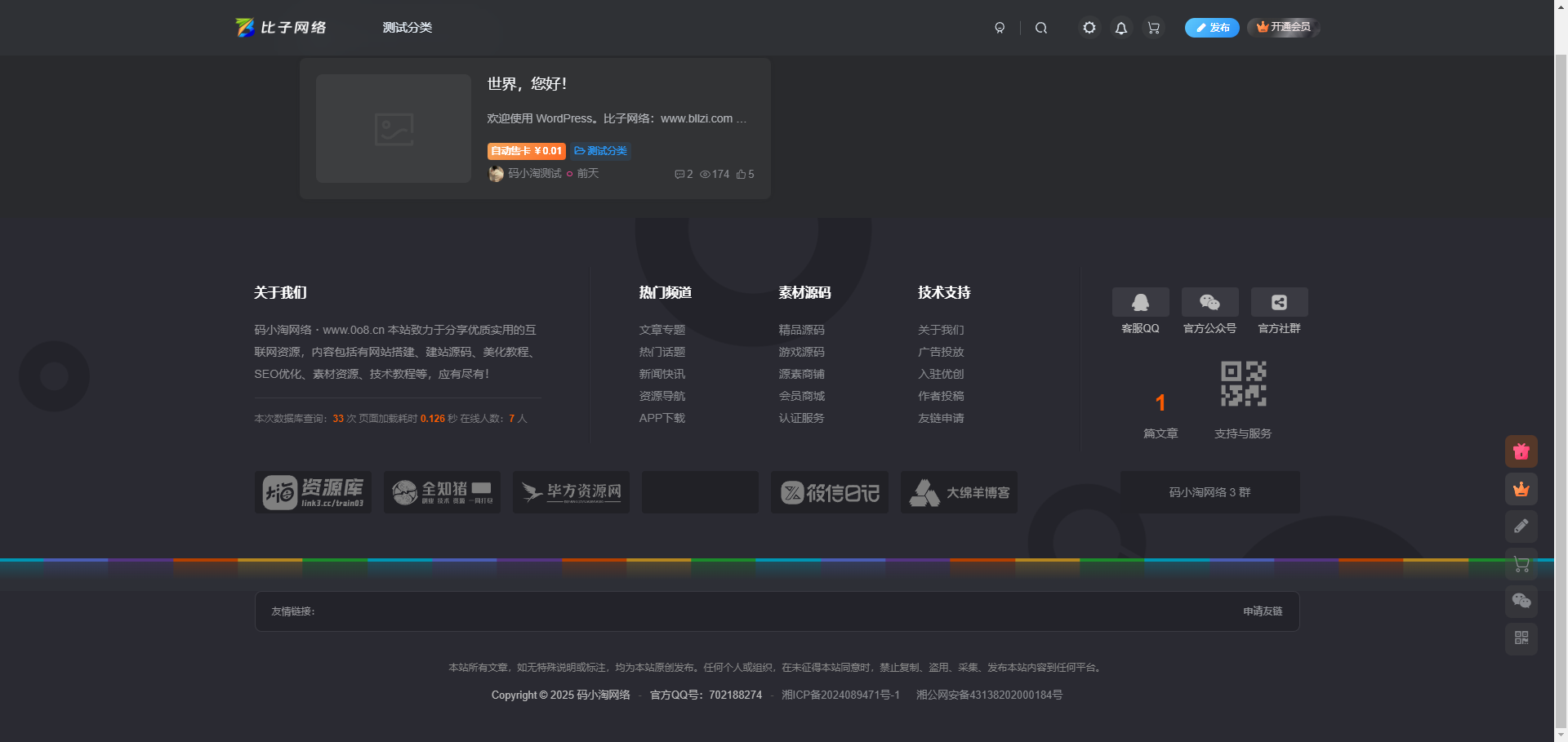The height and width of the screenshot is (742, 1568).
Task: Open the notification bell
Action: click(x=1120, y=27)
